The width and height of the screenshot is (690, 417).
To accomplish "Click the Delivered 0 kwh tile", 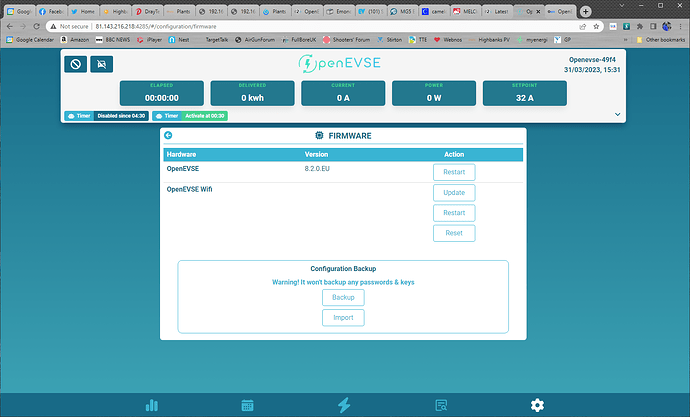I will [252, 93].
